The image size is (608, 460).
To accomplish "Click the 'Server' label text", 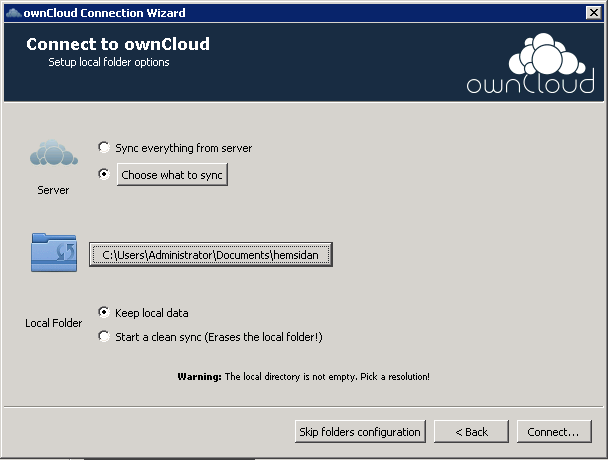I will tap(53, 189).
